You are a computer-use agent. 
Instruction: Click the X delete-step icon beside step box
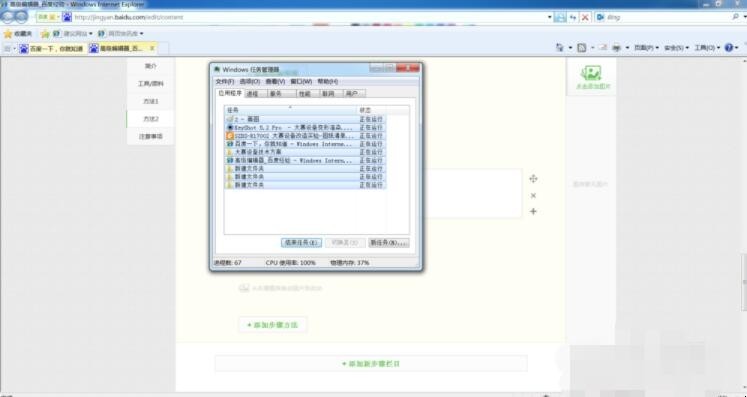click(533, 195)
